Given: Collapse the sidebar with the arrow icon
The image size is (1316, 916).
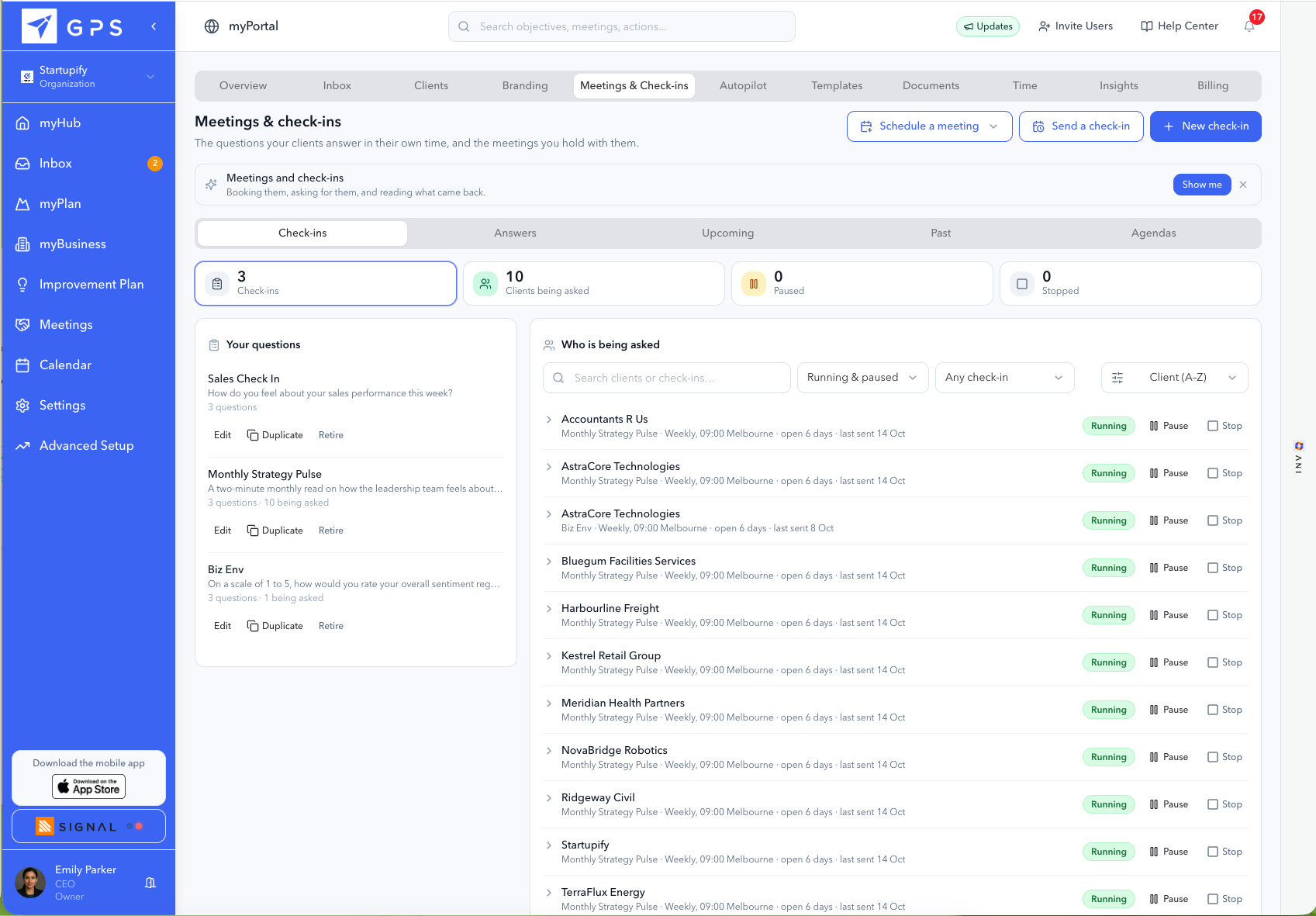Looking at the screenshot, I should click(154, 26).
